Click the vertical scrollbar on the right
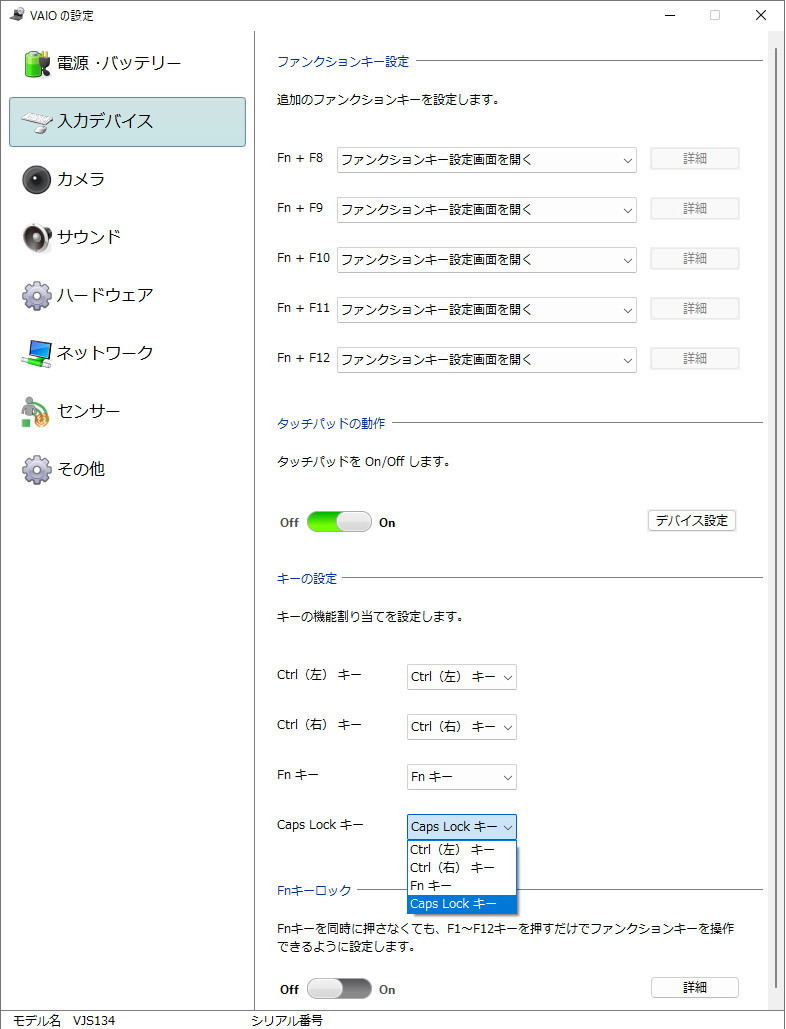The image size is (786, 1029). (x=775, y=518)
